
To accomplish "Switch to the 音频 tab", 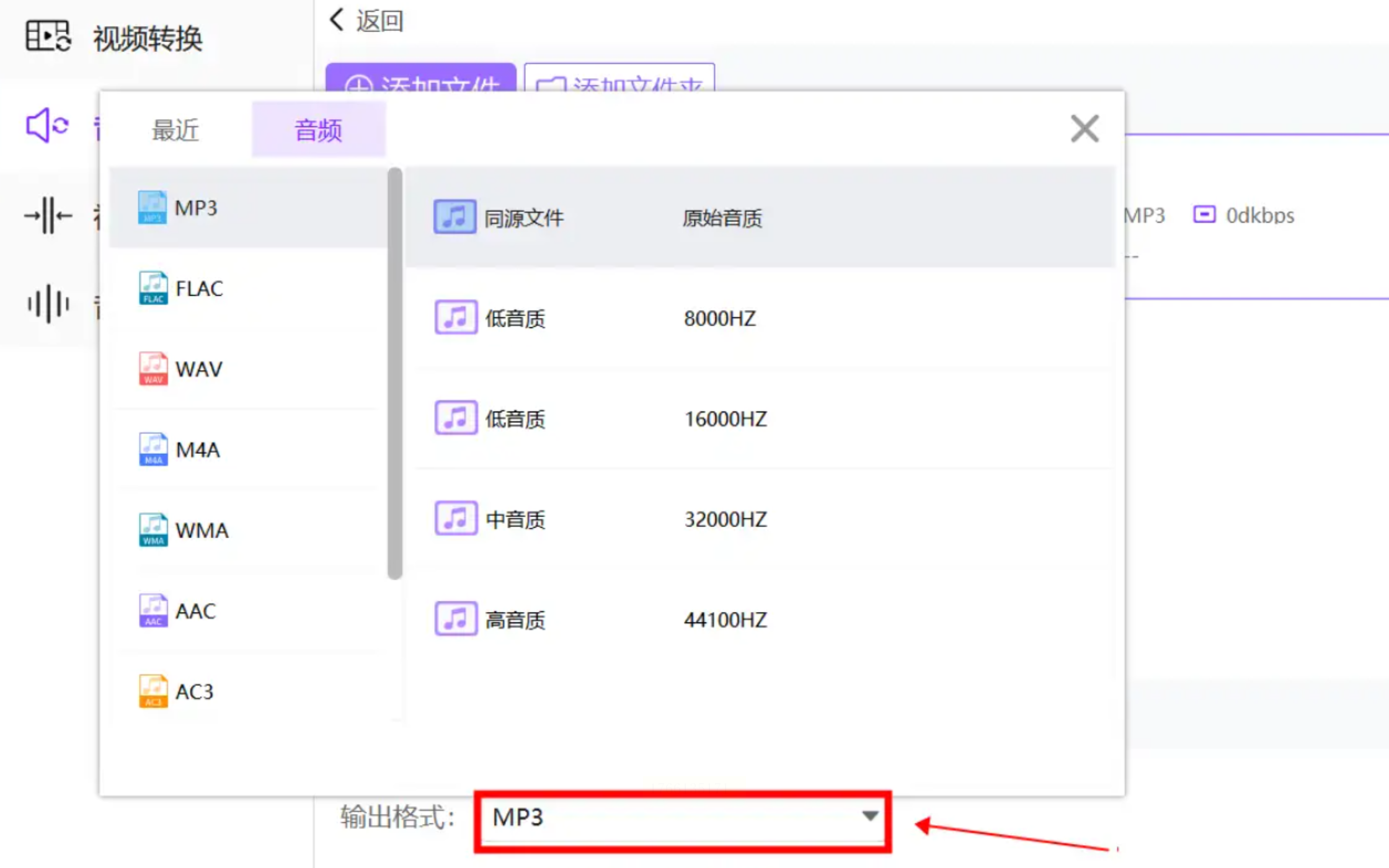I will pyautogui.click(x=318, y=130).
